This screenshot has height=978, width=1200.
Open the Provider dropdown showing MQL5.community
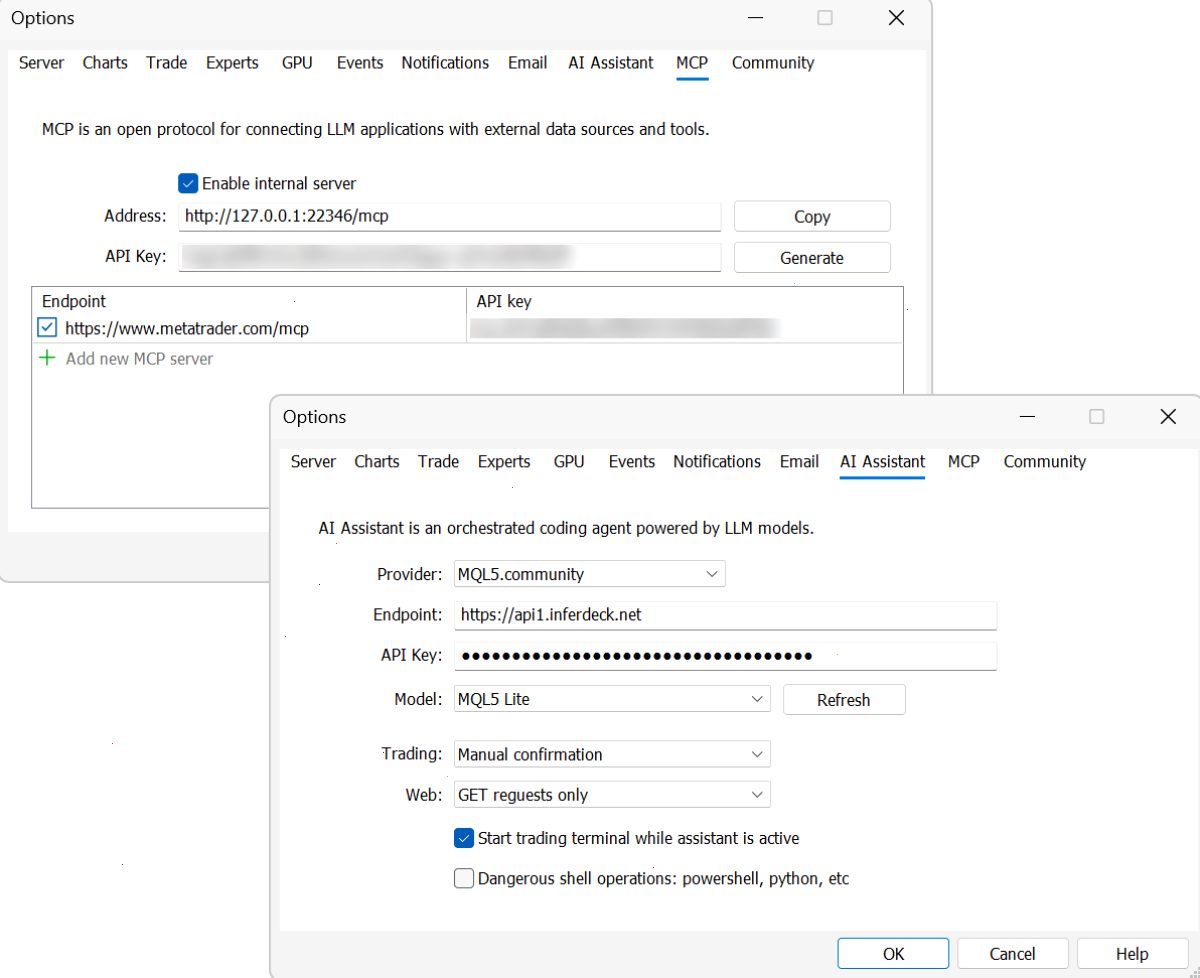[x=589, y=574]
